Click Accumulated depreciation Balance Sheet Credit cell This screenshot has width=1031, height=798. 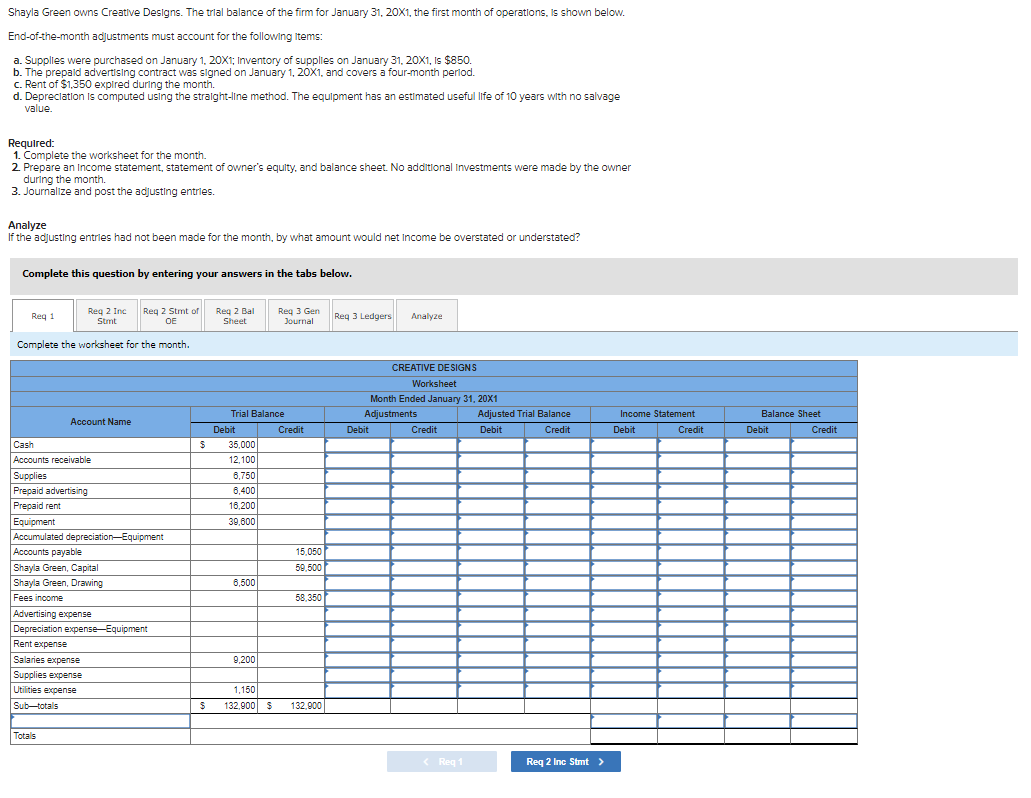(824, 537)
